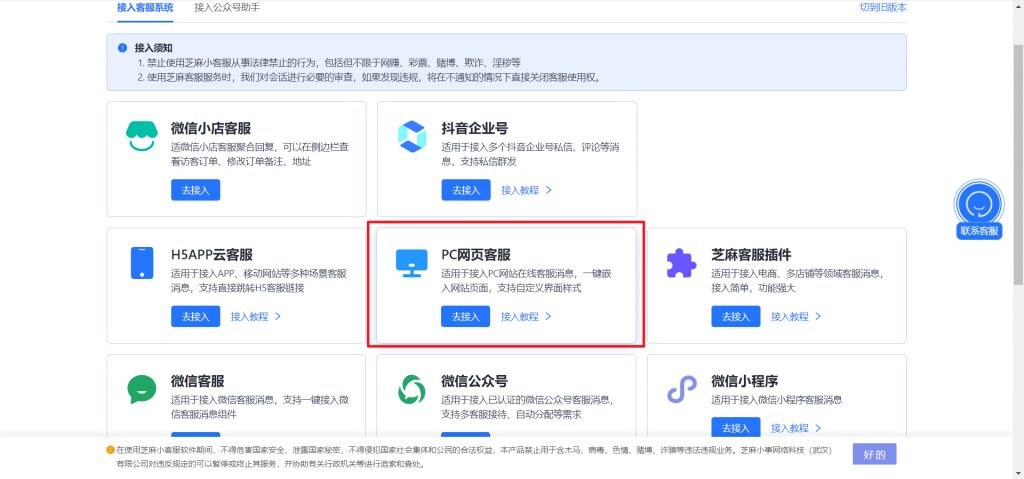Switch to the 接入客服系统 tab
The width and height of the screenshot is (1024, 479).
(145, 8)
